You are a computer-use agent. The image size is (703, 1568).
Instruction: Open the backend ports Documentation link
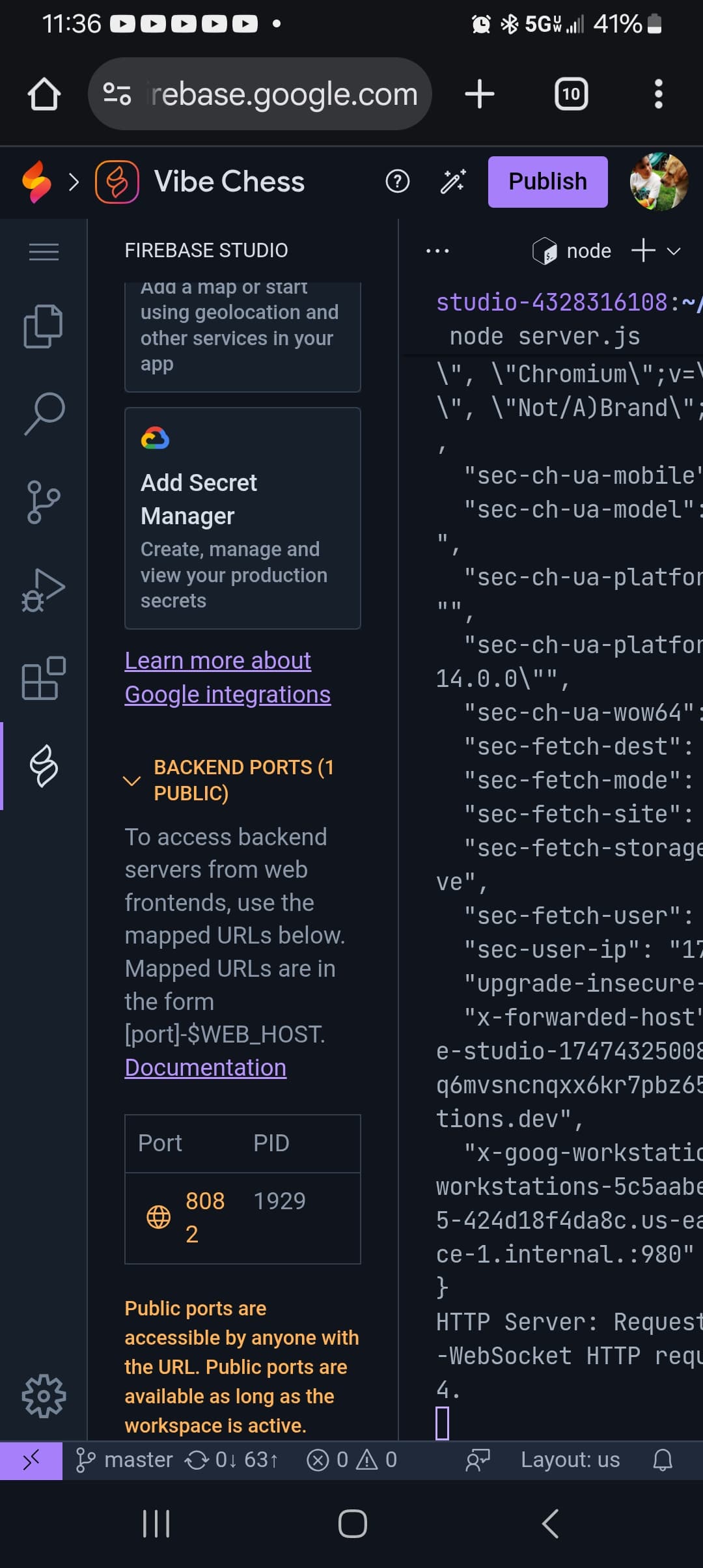pyautogui.click(x=205, y=1068)
